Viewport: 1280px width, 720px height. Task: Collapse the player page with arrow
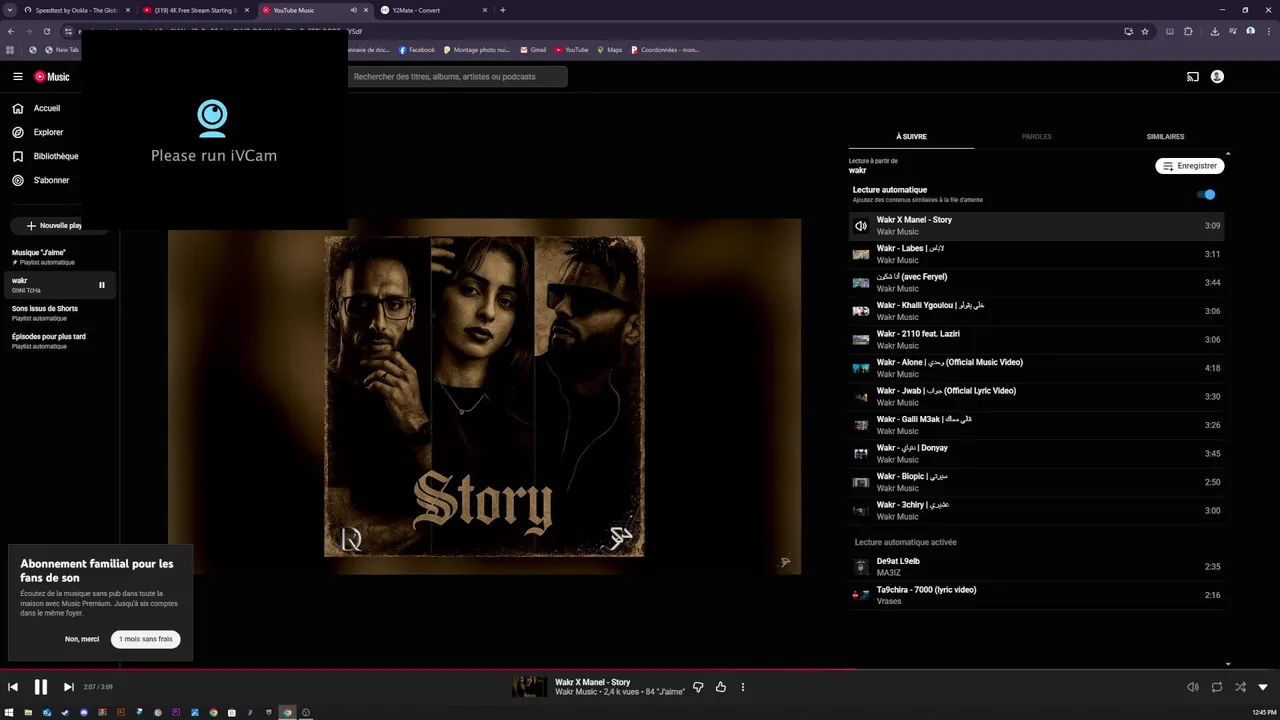coord(1263,687)
